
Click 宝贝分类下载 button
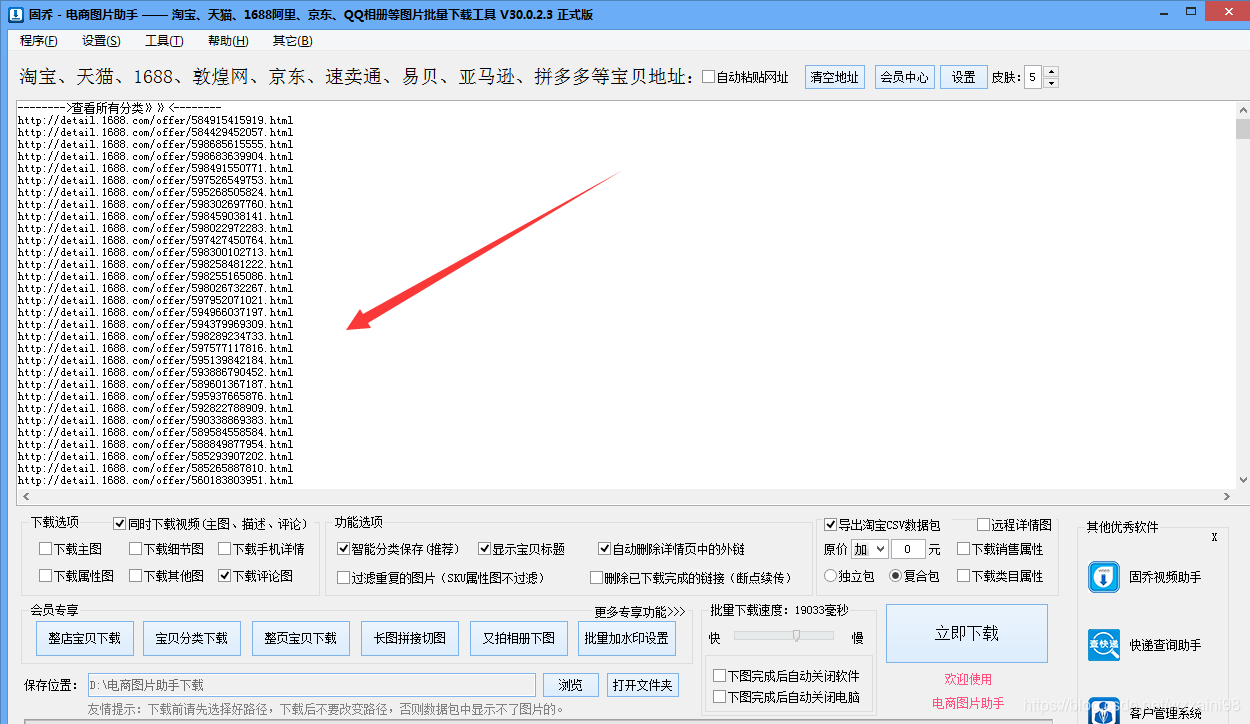coord(192,638)
